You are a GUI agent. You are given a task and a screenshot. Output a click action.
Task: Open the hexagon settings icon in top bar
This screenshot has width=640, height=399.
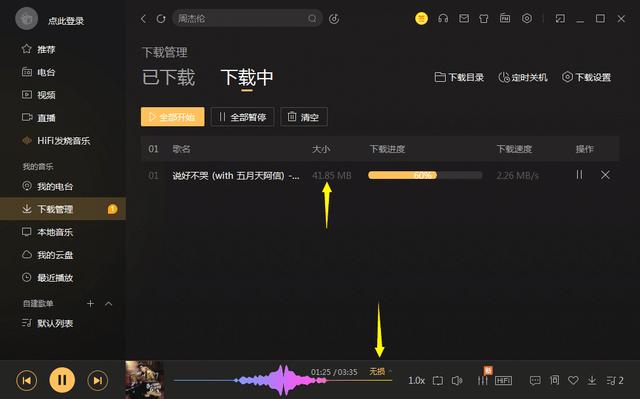[527, 18]
